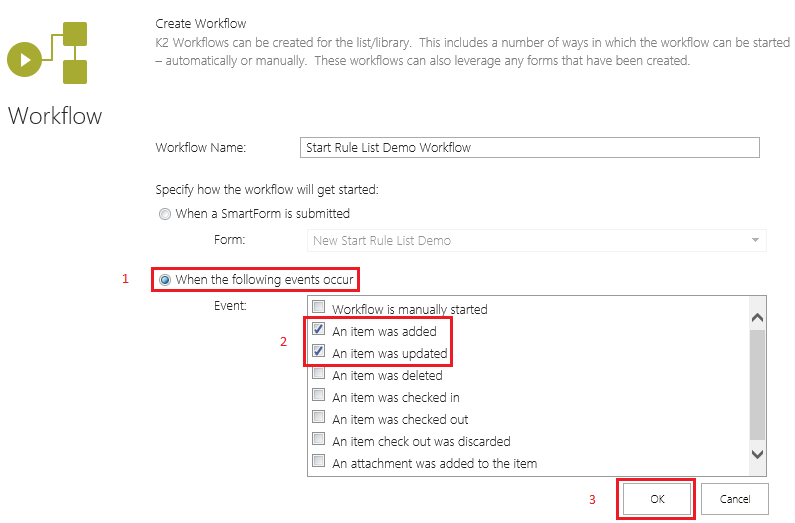Check 'An attachment was added to the item'

319,462
